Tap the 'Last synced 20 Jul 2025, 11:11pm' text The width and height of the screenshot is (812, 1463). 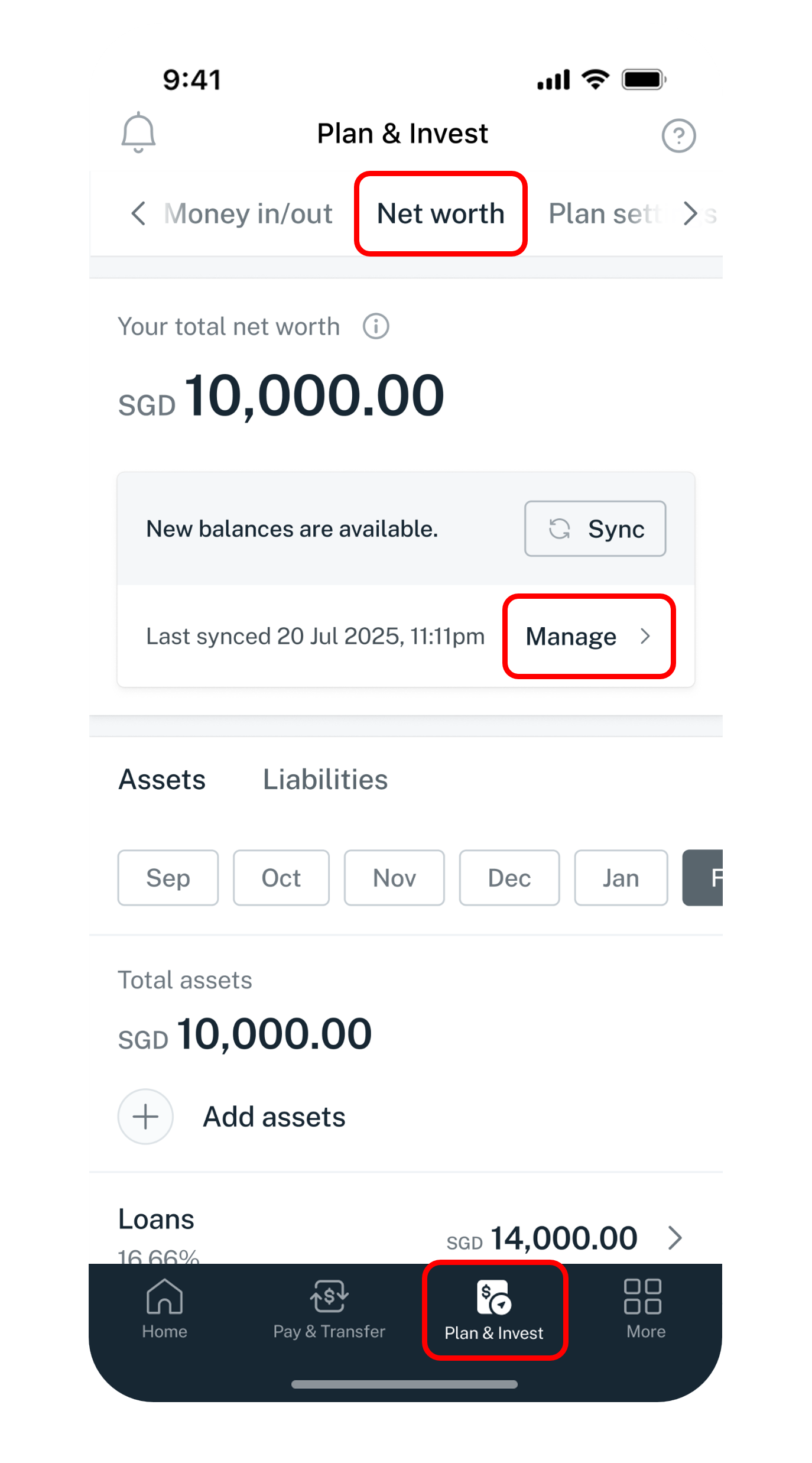(316, 637)
